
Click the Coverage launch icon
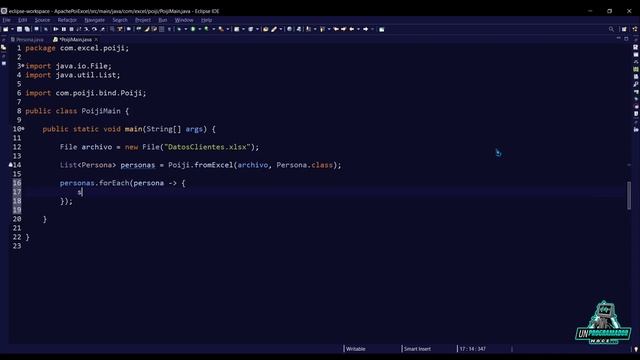point(206,29)
